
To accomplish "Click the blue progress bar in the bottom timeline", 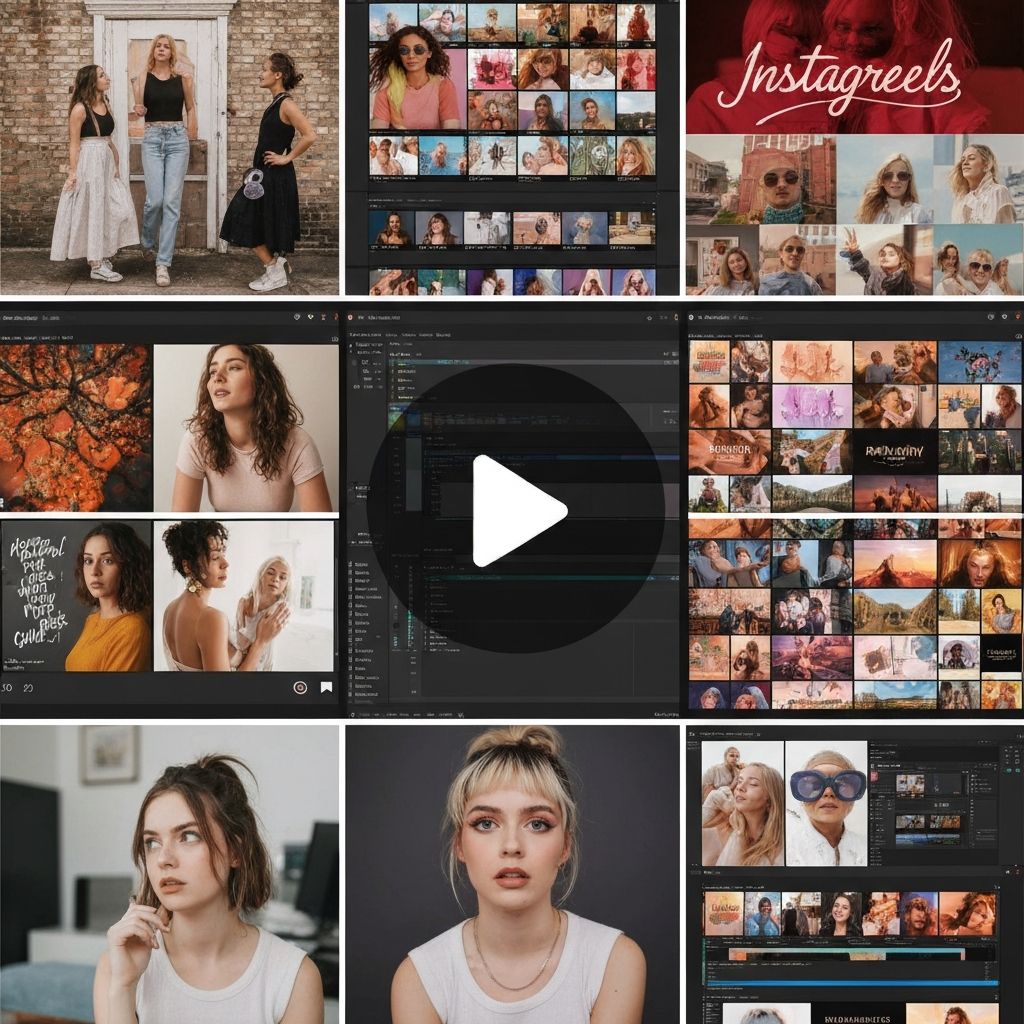I will [x=851, y=982].
